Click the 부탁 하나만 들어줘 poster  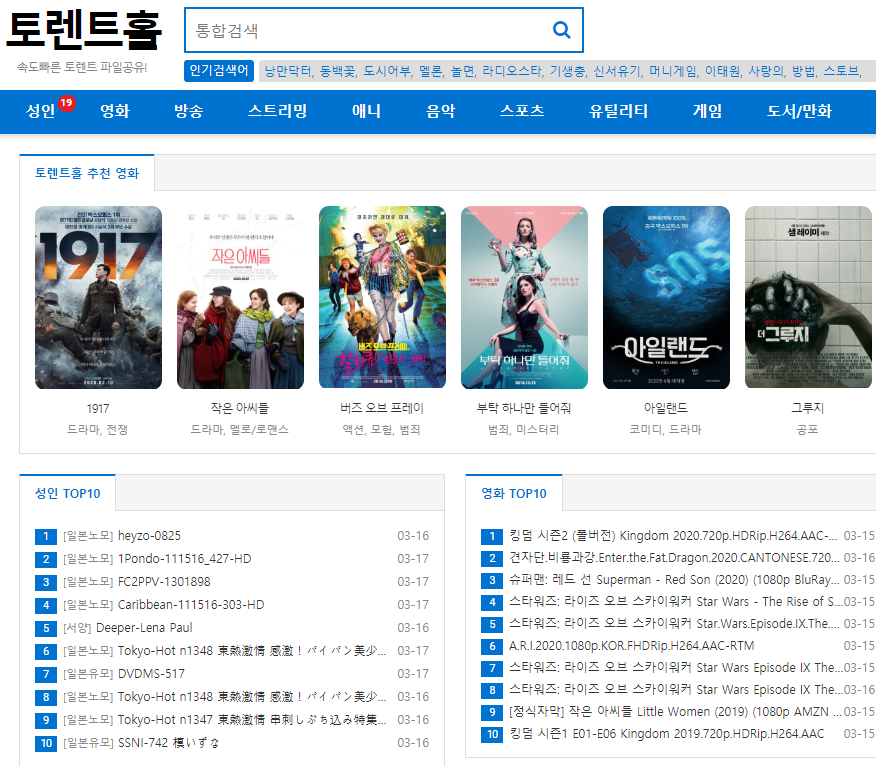524,297
